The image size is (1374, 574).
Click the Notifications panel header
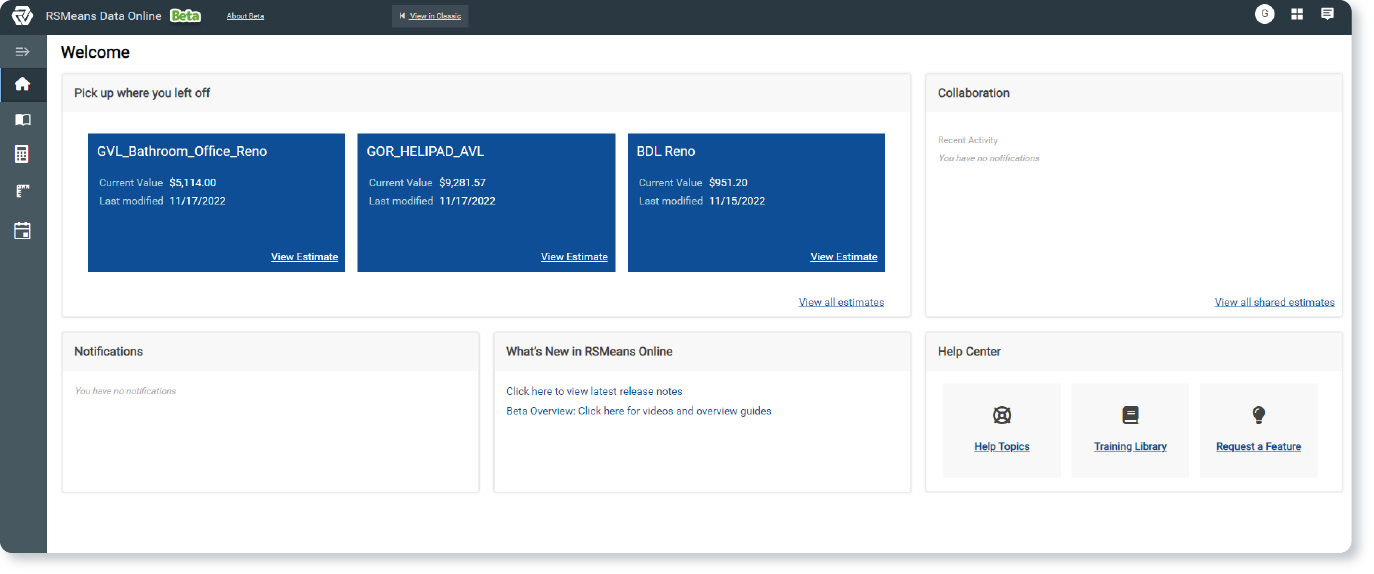108,352
